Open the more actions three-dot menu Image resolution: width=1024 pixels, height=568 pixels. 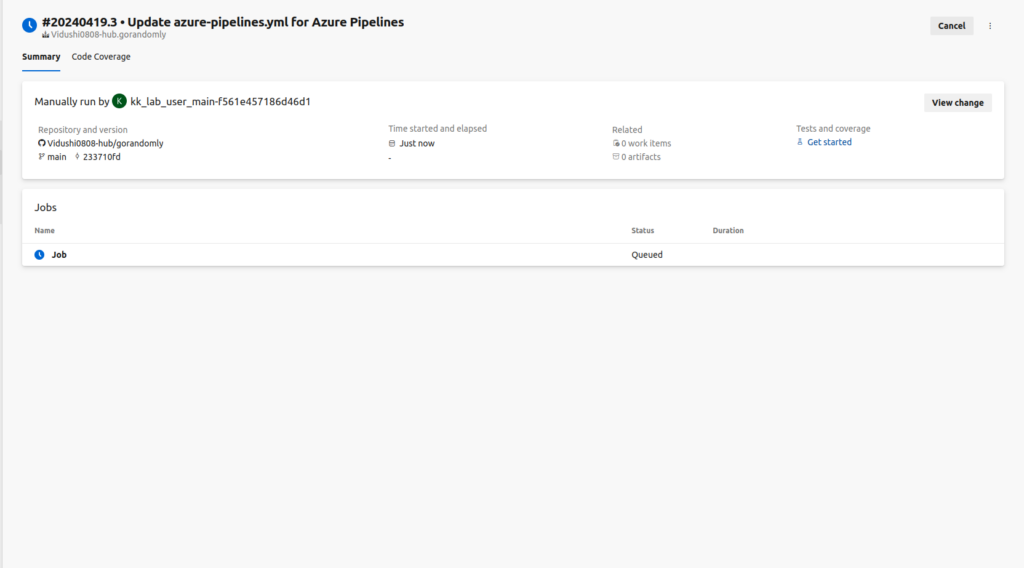[990, 26]
